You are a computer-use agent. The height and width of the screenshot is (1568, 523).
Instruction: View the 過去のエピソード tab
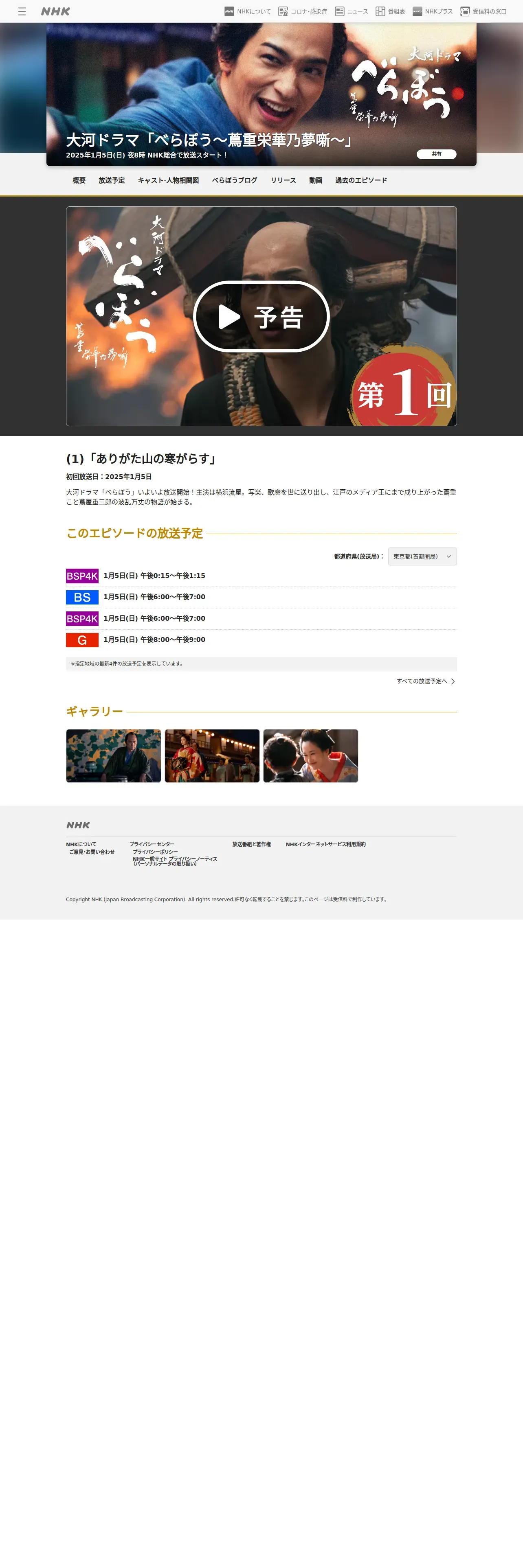pos(361,181)
